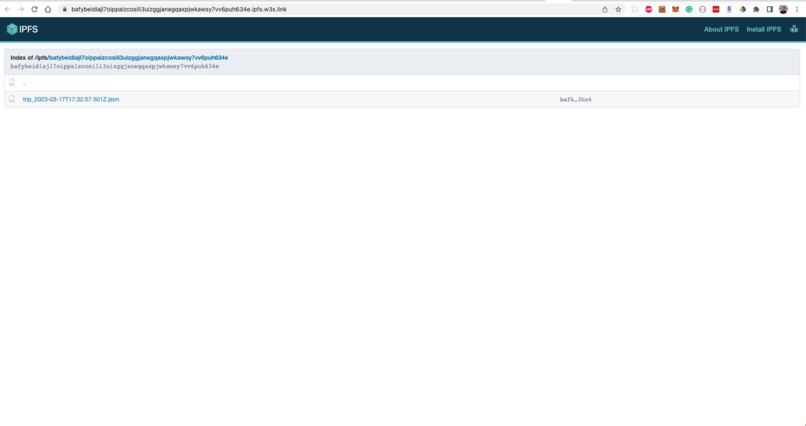The height and width of the screenshot is (426, 806).
Task: Click the truncated hash bafk…3ho4
Action: [x=575, y=100]
